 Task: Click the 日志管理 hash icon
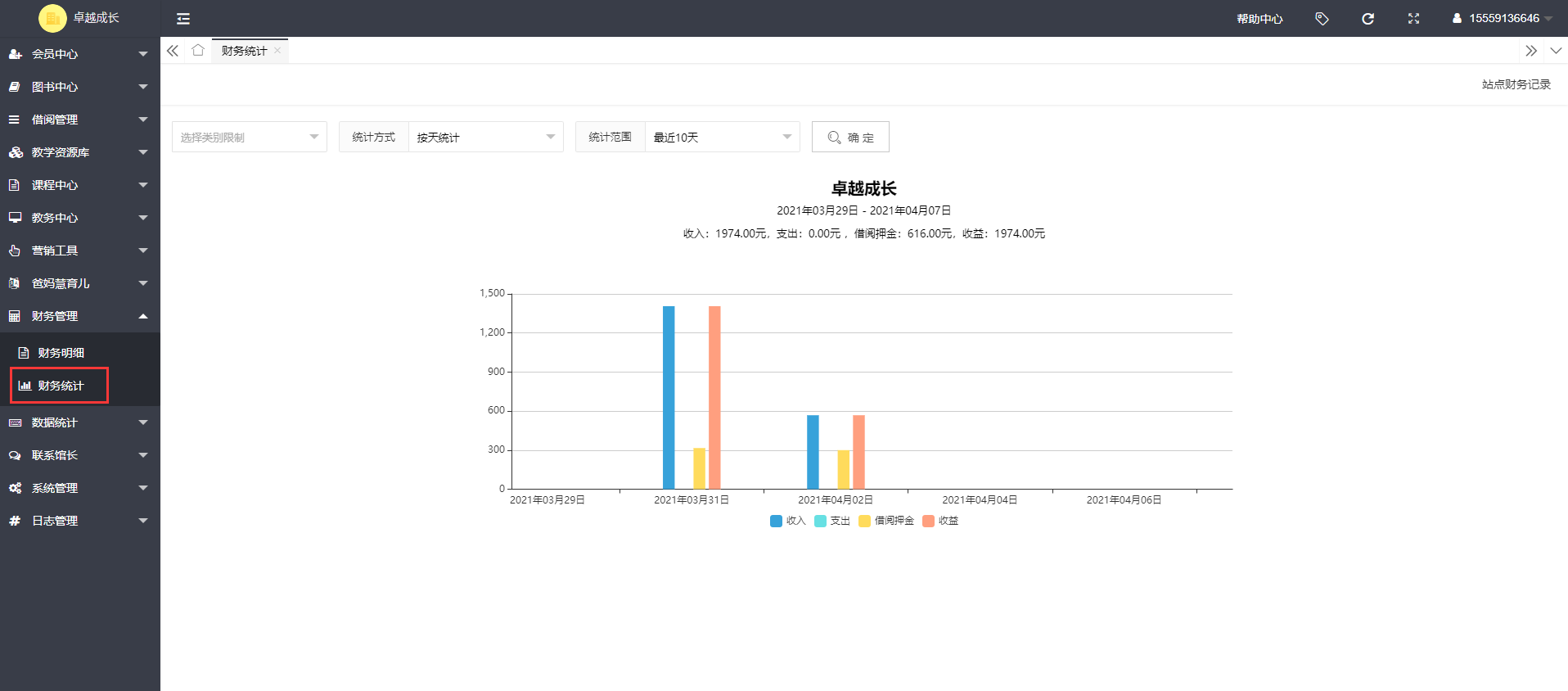pos(14,521)
